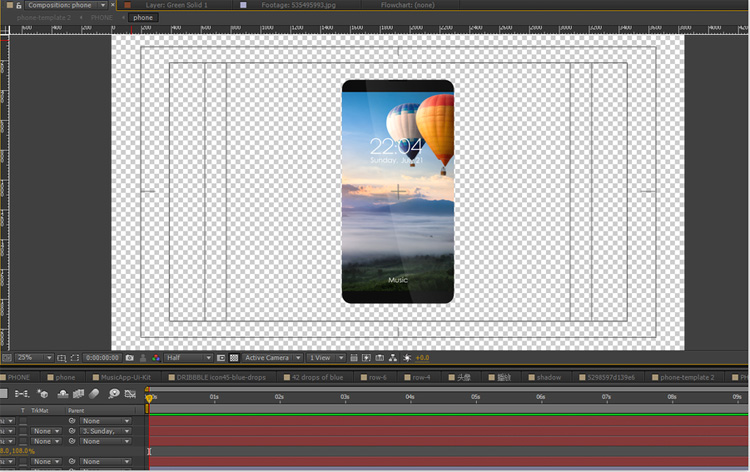Click the exposure value +0.0

point(422,357)
